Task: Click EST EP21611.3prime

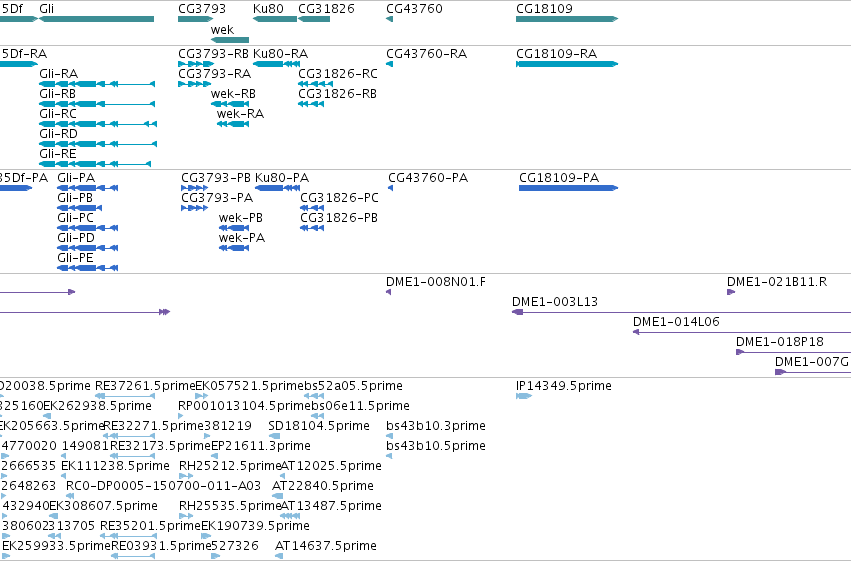Action: (x=214, y=456)
